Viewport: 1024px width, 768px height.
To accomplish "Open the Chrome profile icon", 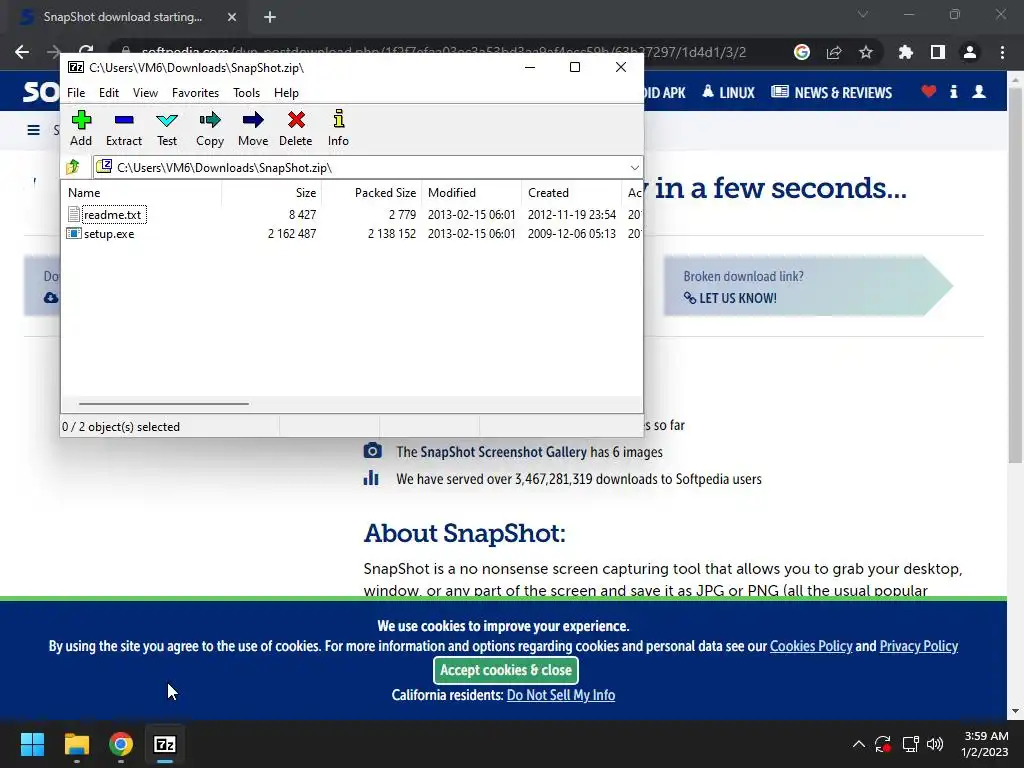I will tap(970, 52).
